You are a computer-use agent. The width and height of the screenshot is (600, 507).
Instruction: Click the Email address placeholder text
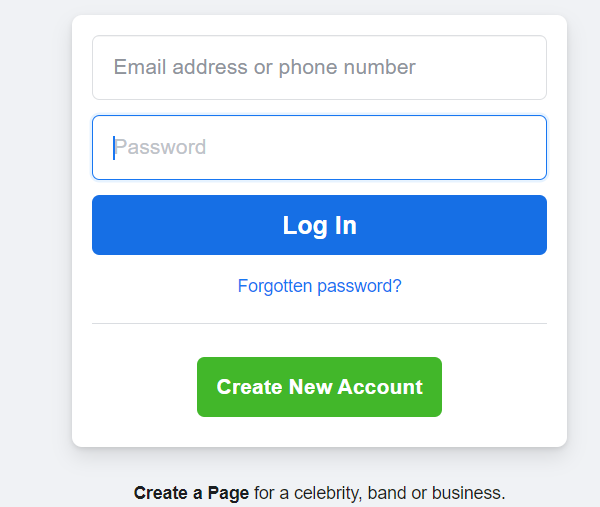[264, 68]
